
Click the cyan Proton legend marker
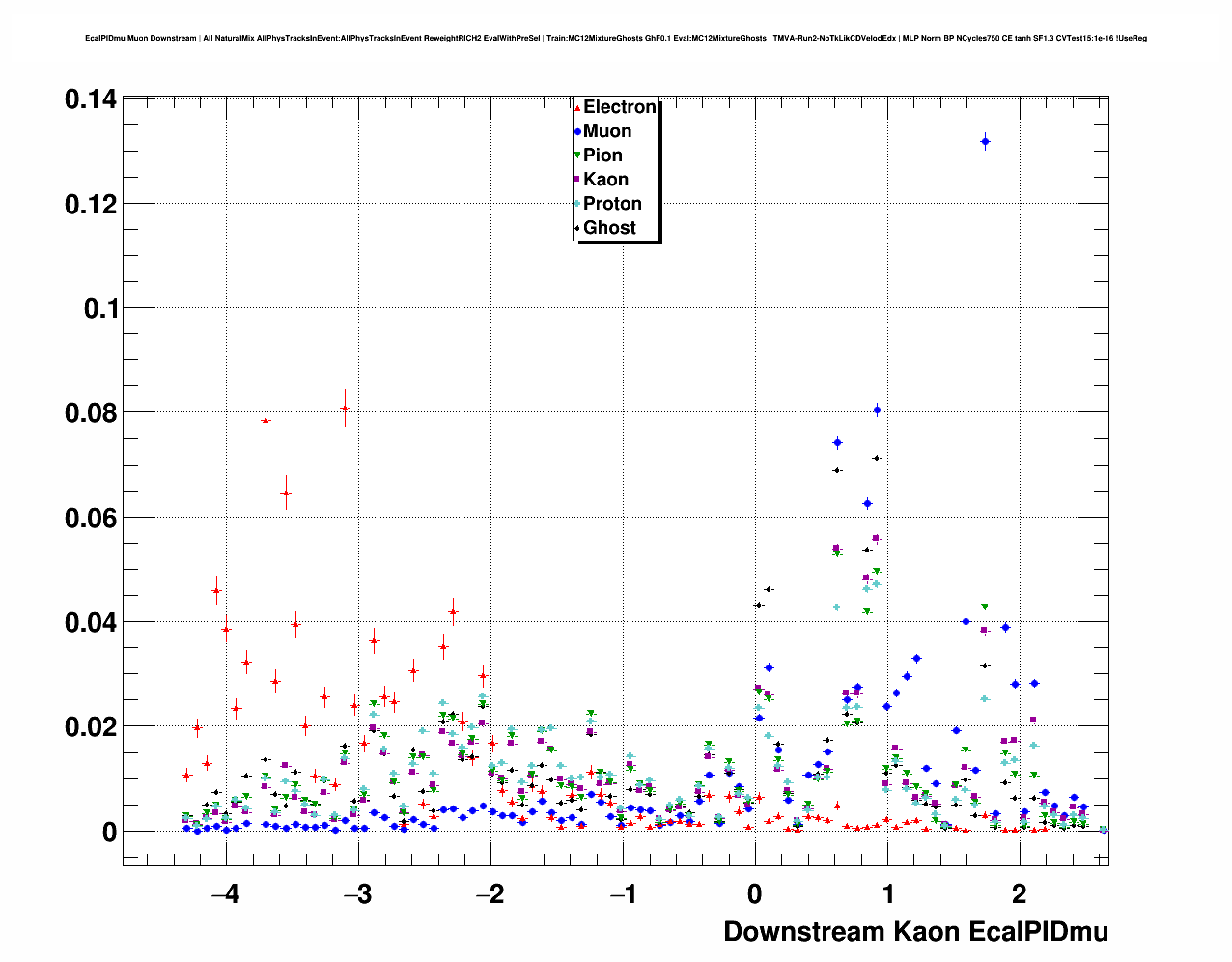577,204
